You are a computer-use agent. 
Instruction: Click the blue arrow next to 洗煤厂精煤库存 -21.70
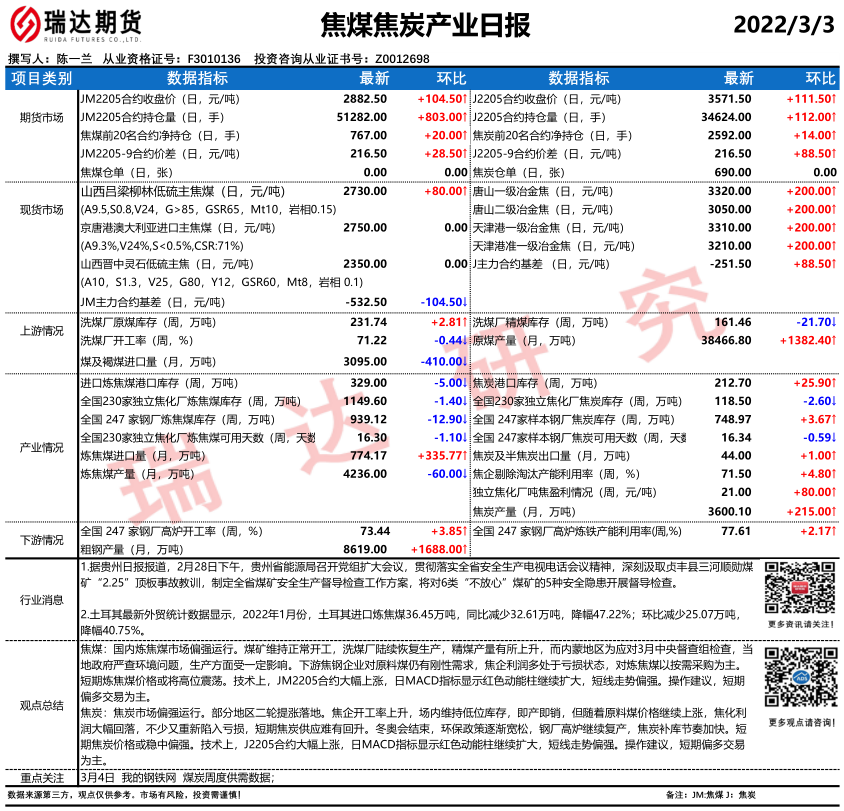point(833,322)
